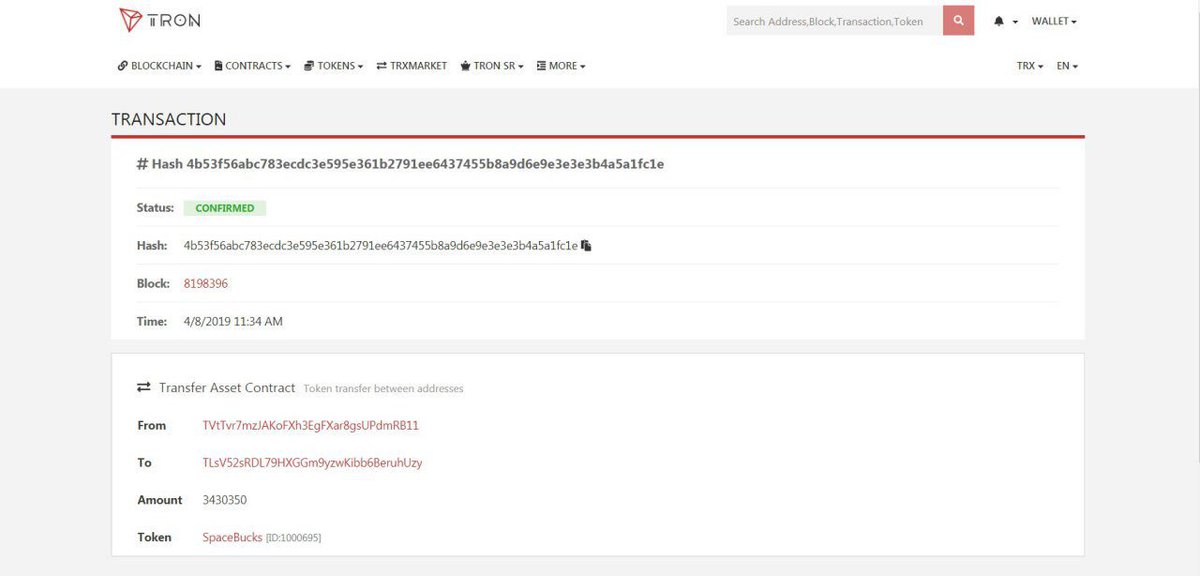Click 'Token transfer between addresses' subtitle

[x=383, y=389]
